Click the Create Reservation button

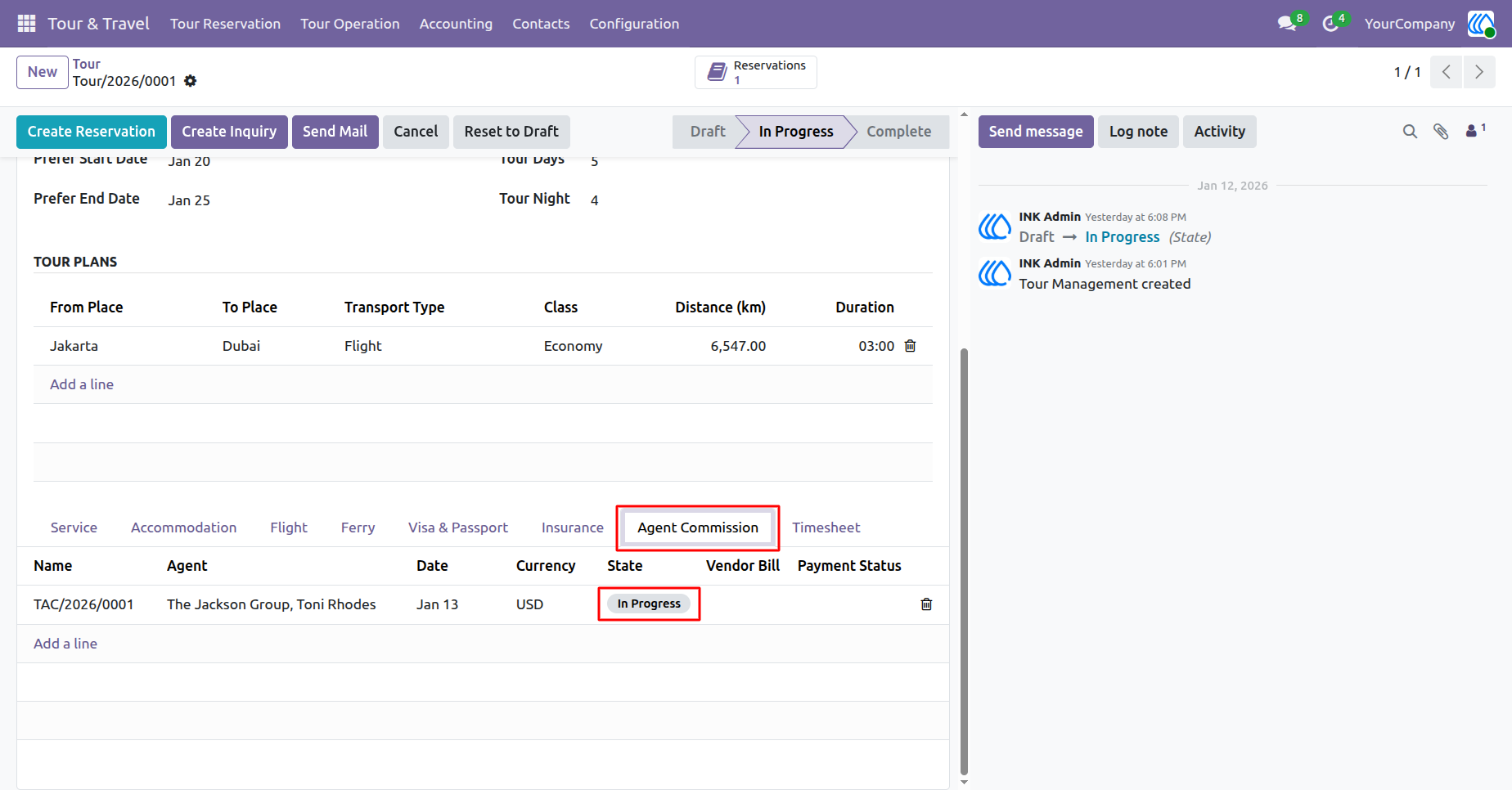tap(92, 132)
